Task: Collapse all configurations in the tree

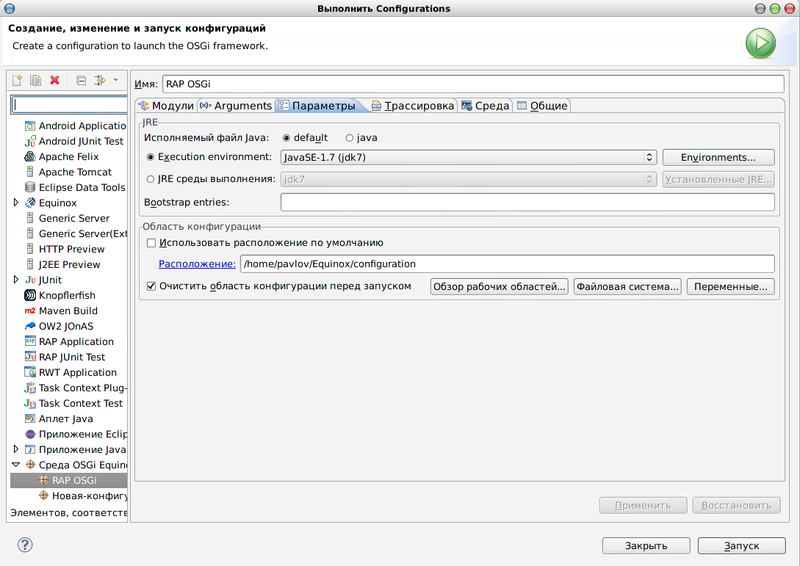Action: [x=81, y=80]
